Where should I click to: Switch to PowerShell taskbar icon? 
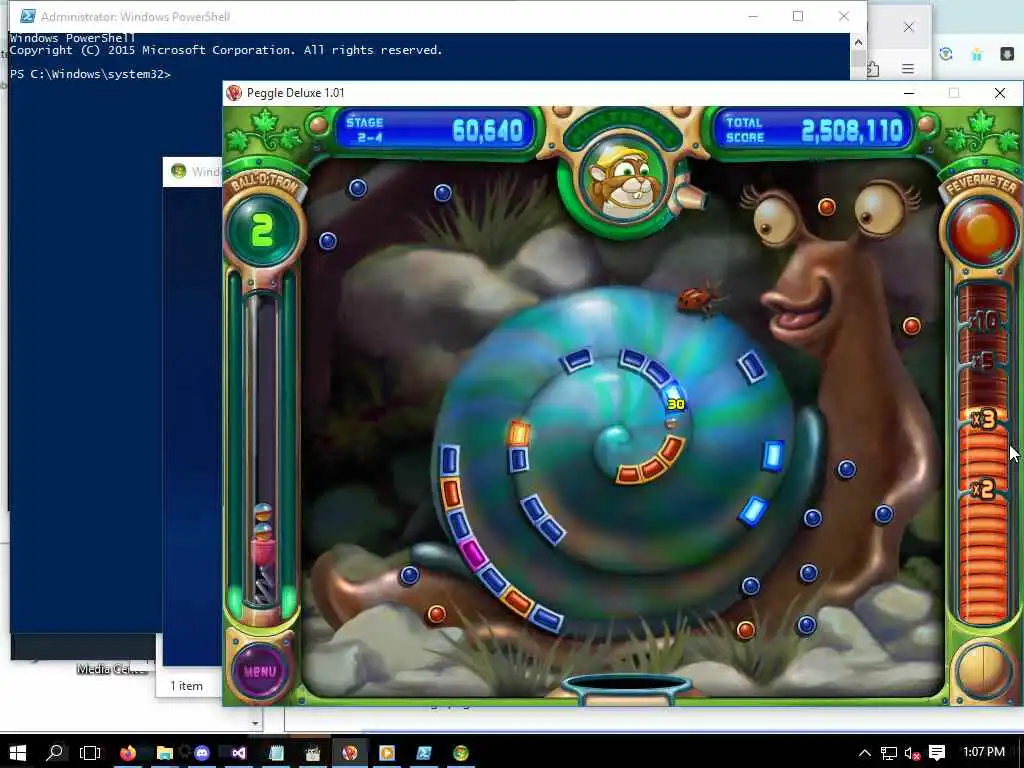(x=424, y=753)
